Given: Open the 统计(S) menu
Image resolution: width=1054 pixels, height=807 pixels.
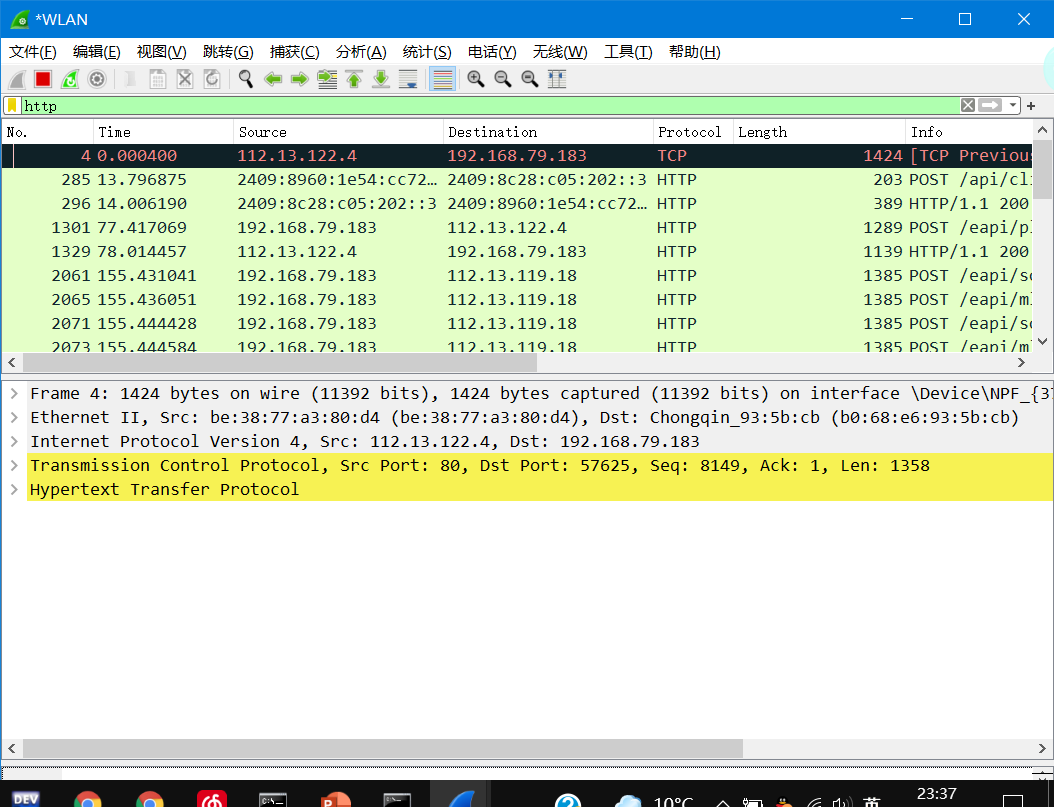Looking at the screenshot, I should pyautogui.click(x=427, y=51).
